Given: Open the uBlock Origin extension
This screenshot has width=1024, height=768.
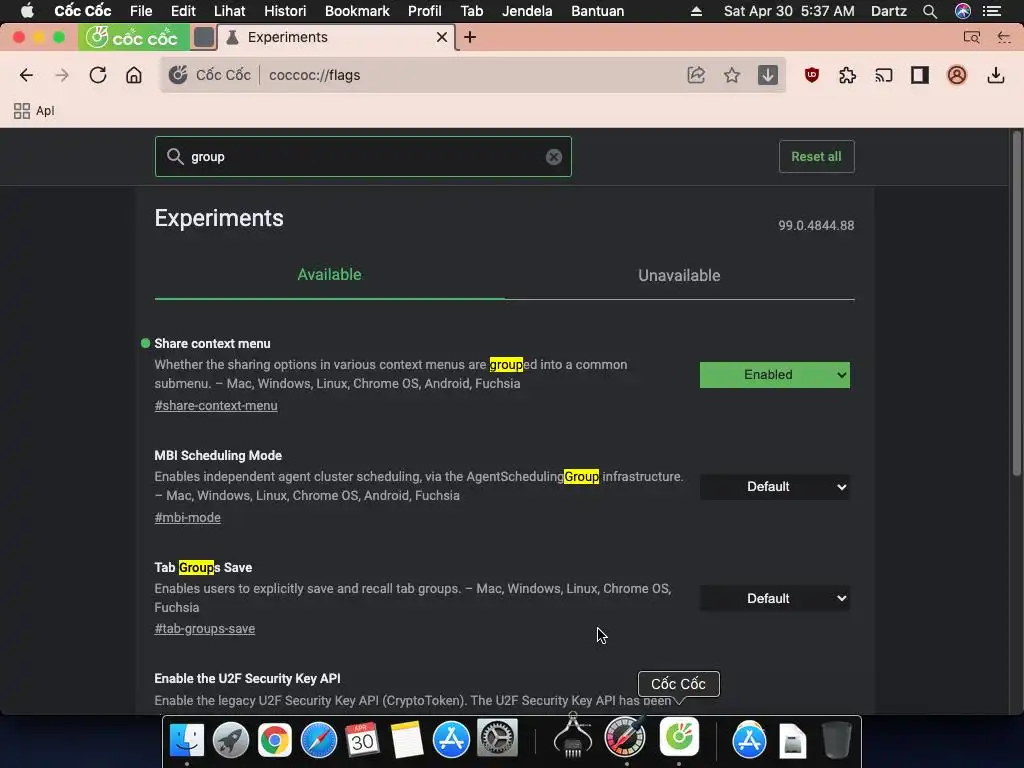Looking at the screenshot, I should click(x=812, y=75).
